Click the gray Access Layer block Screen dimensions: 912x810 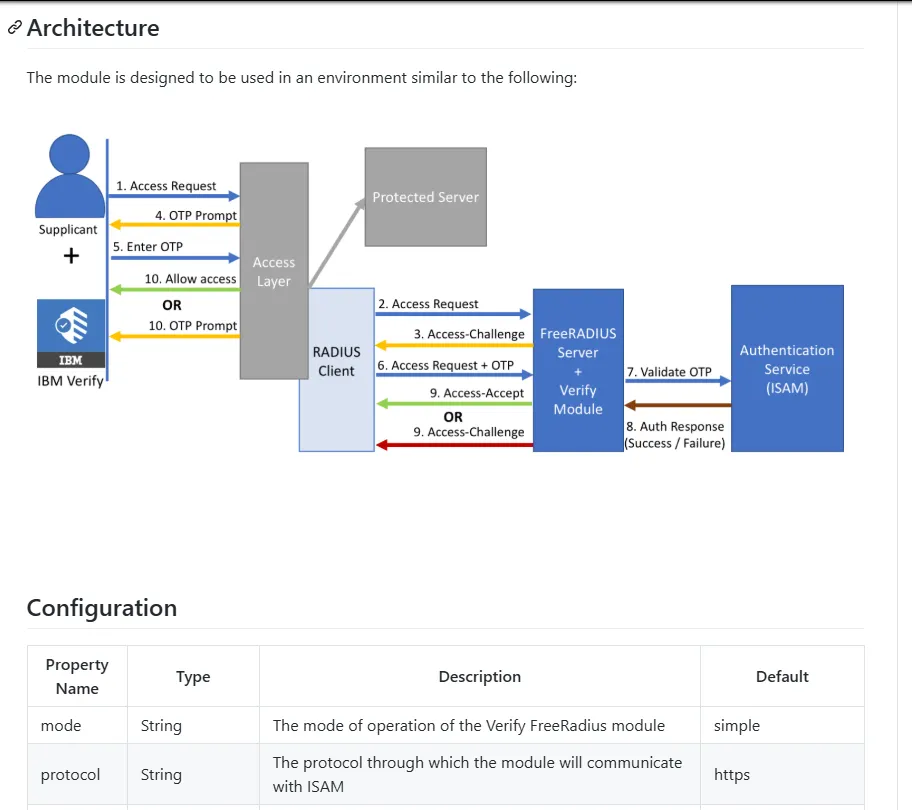click(274, 271)
